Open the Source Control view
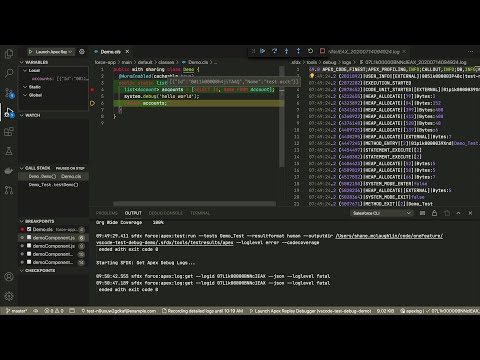The width and height of the screenshot is (480, 360). tap(9, 93)
